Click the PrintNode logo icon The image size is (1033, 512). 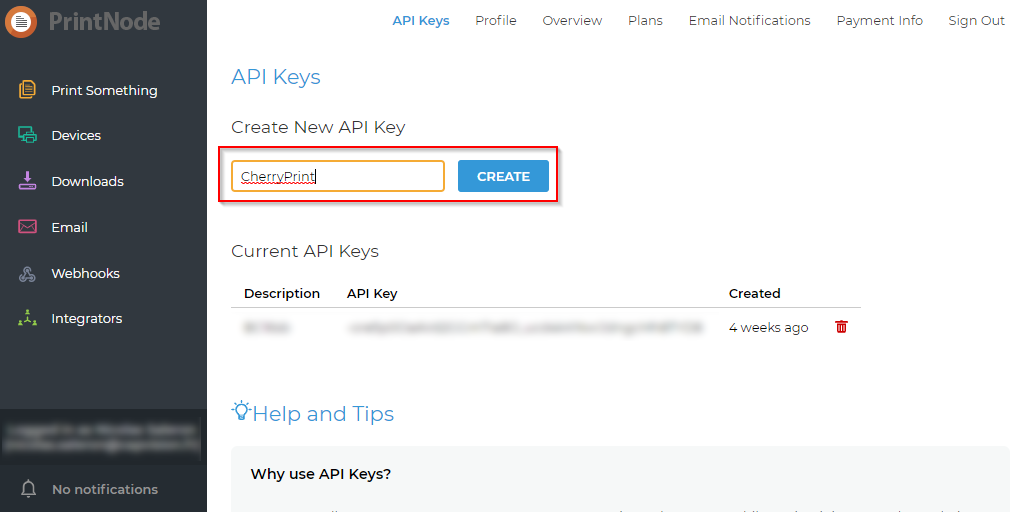[x=20, y=22]
